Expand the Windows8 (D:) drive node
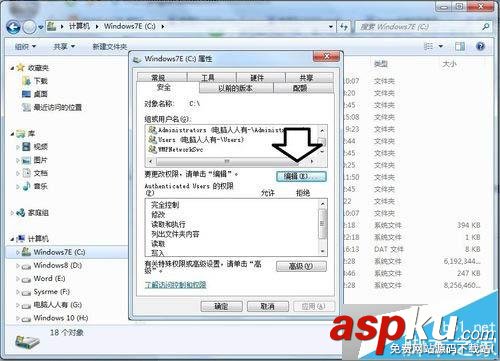500x361 pixels. [x=18, y=265]
